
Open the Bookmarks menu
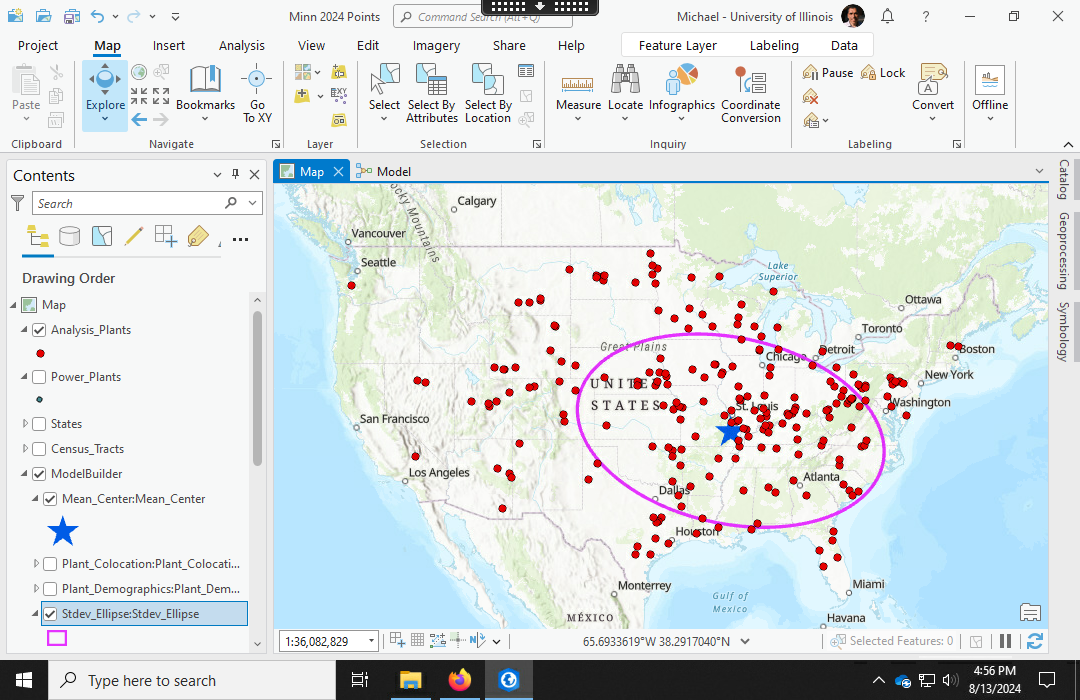205,88
